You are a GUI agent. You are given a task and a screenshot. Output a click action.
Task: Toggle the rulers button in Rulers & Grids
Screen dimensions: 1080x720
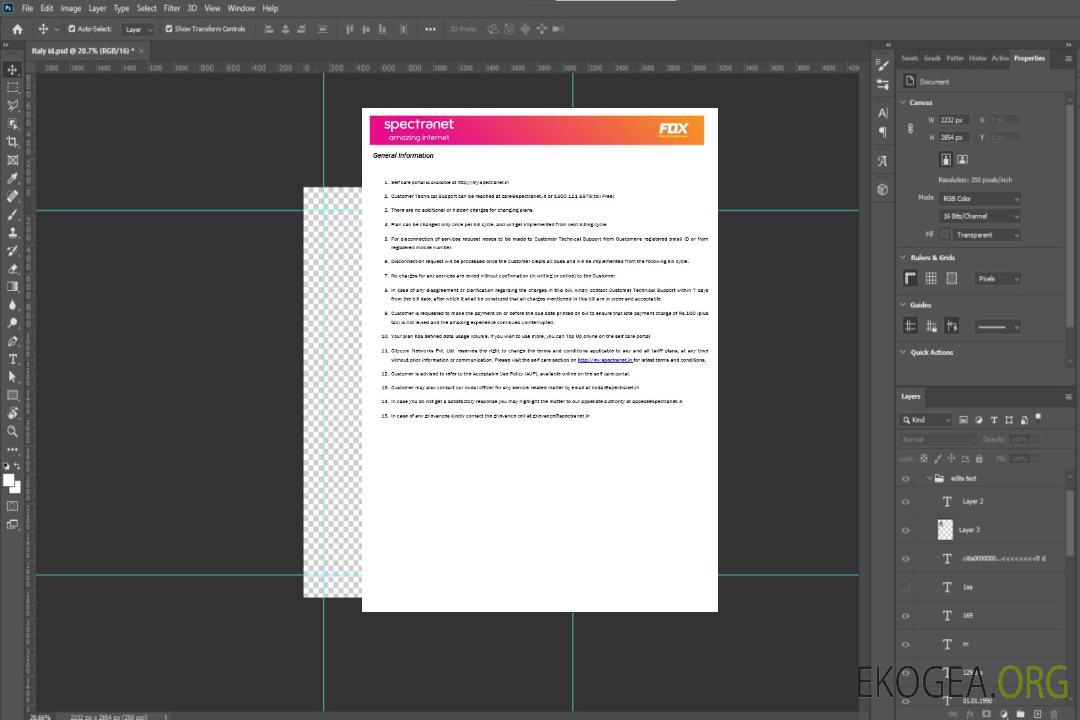pyautogui.click(x=910, y=278)
